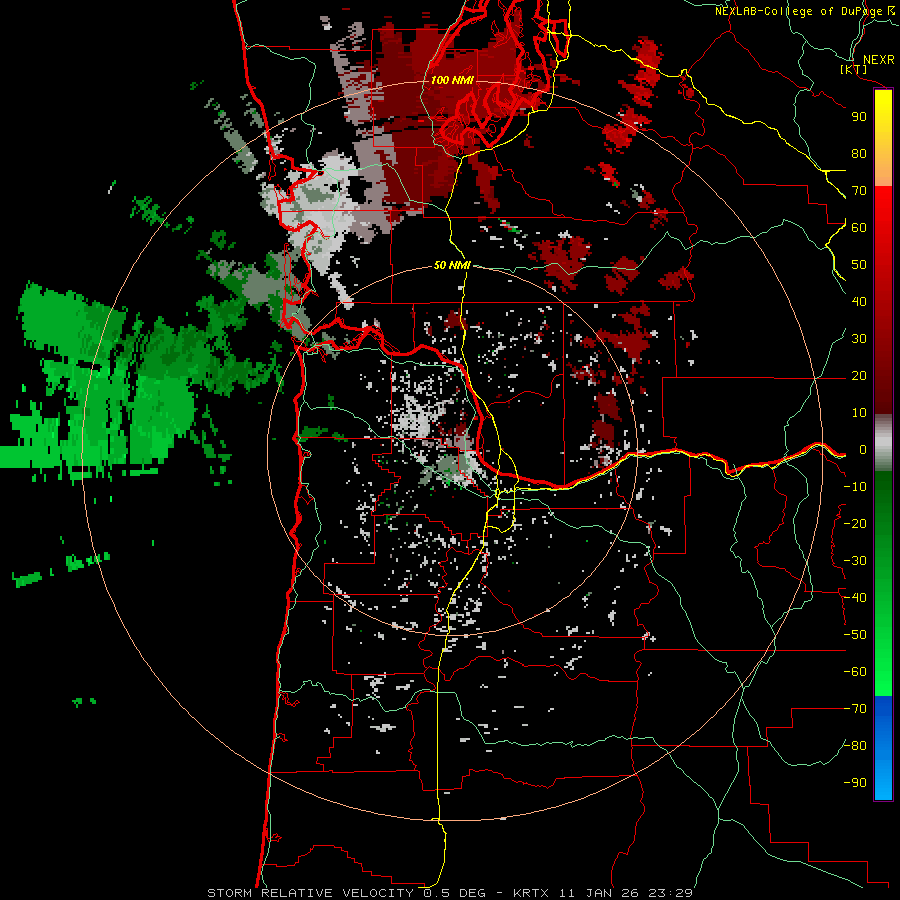This screenshot has height=900, width=900.
Task: Click the -10 value on the velocity scale
Action: [855, 487]
